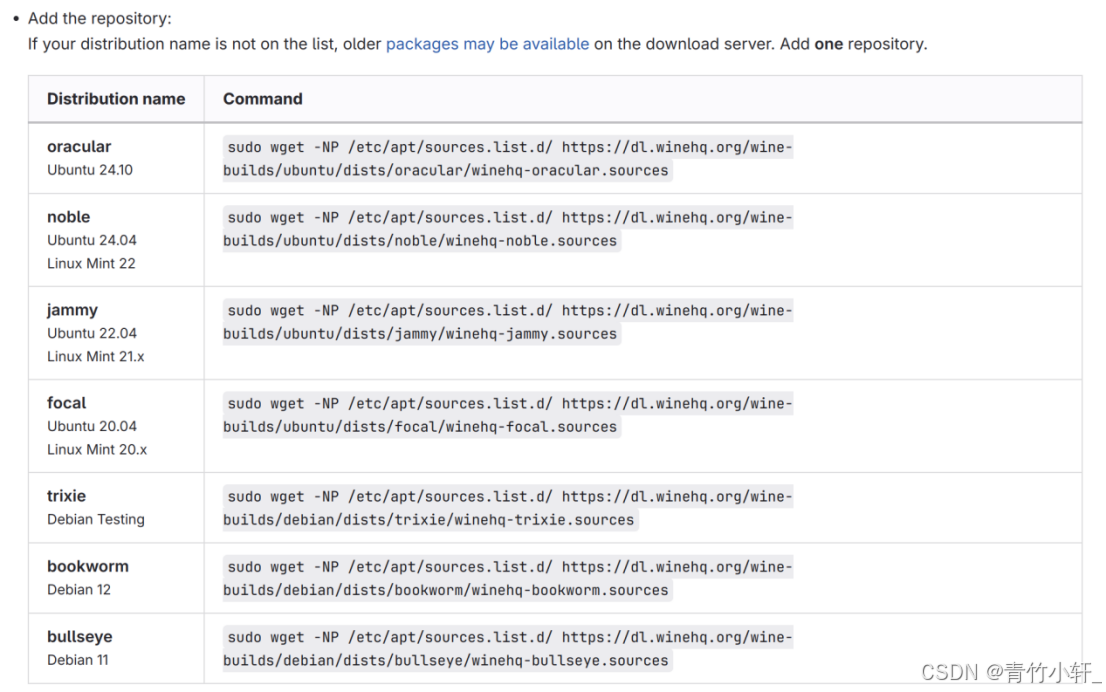Open the "packages may be available" link
The image size is (1106, 692).
pos(487,44)
